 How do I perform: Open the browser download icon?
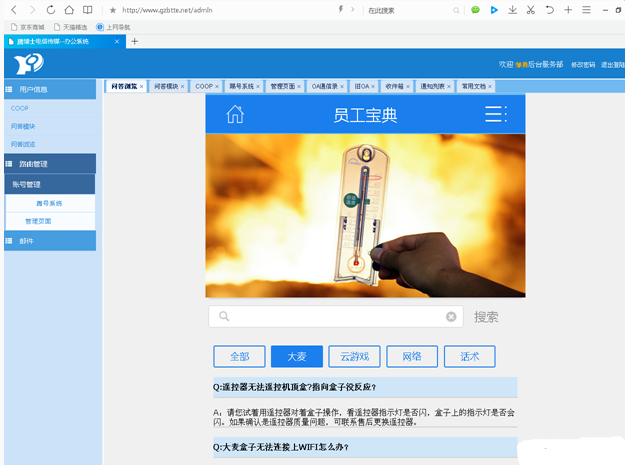click(x=512, y=10)
